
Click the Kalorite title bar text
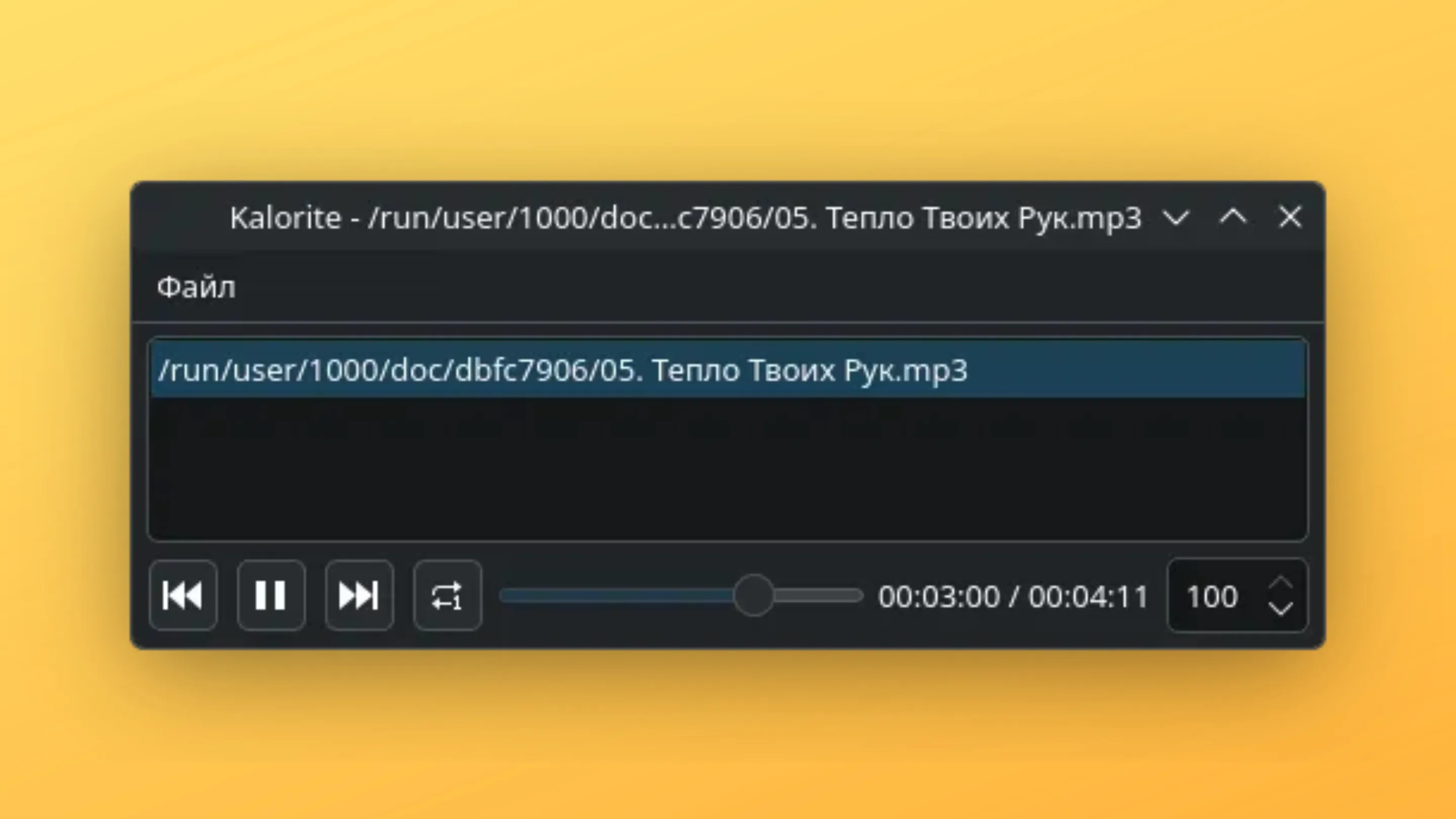tap(686, 217)
